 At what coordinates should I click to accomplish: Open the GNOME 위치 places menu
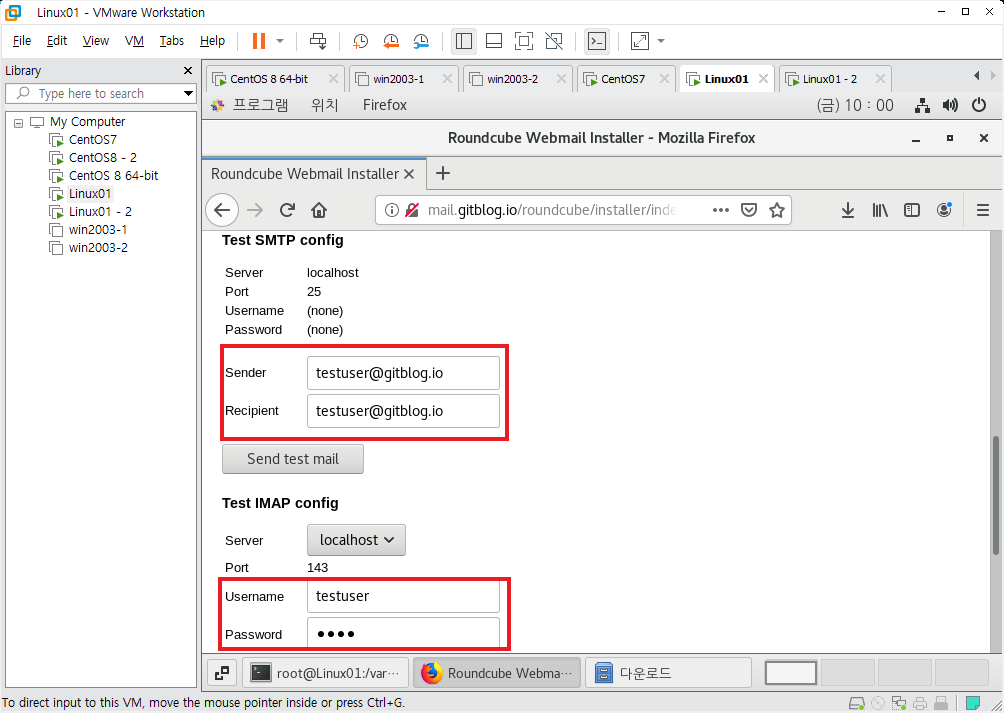[x=325, y=105]
